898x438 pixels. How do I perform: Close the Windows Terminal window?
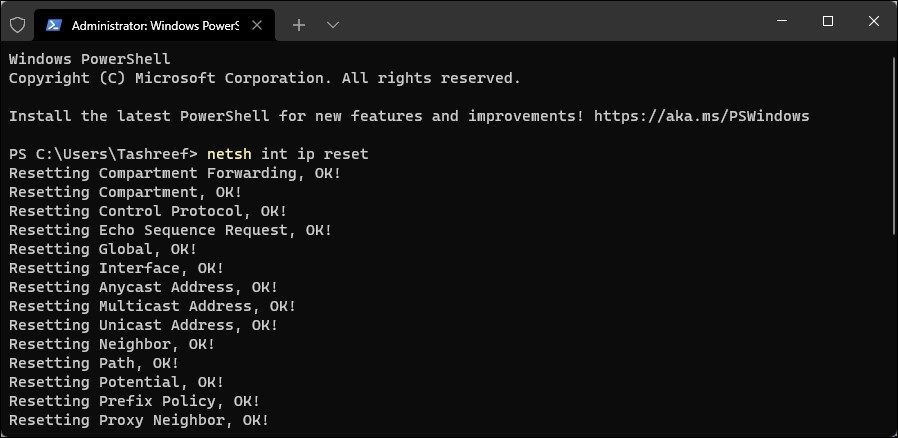(x=874, y=21)
